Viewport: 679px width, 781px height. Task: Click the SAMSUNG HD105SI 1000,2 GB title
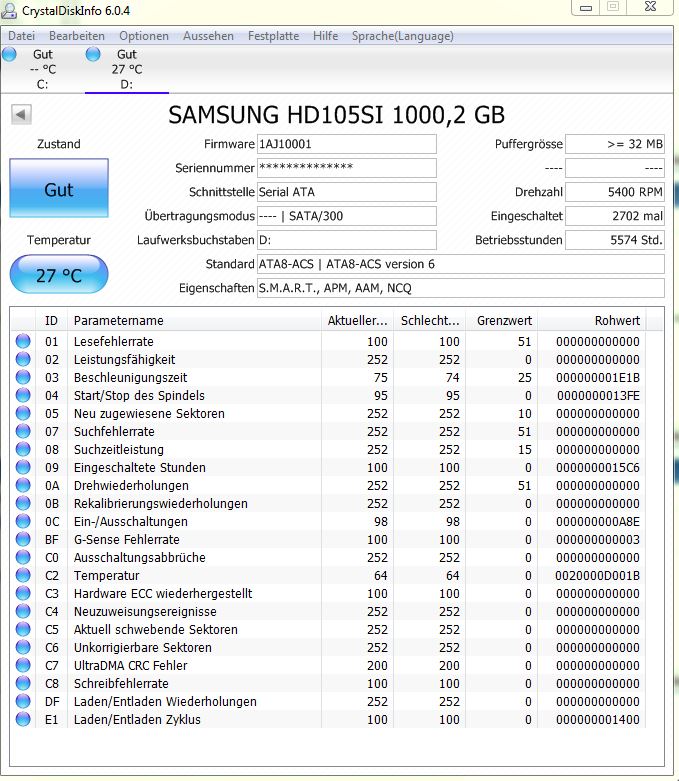336,115
